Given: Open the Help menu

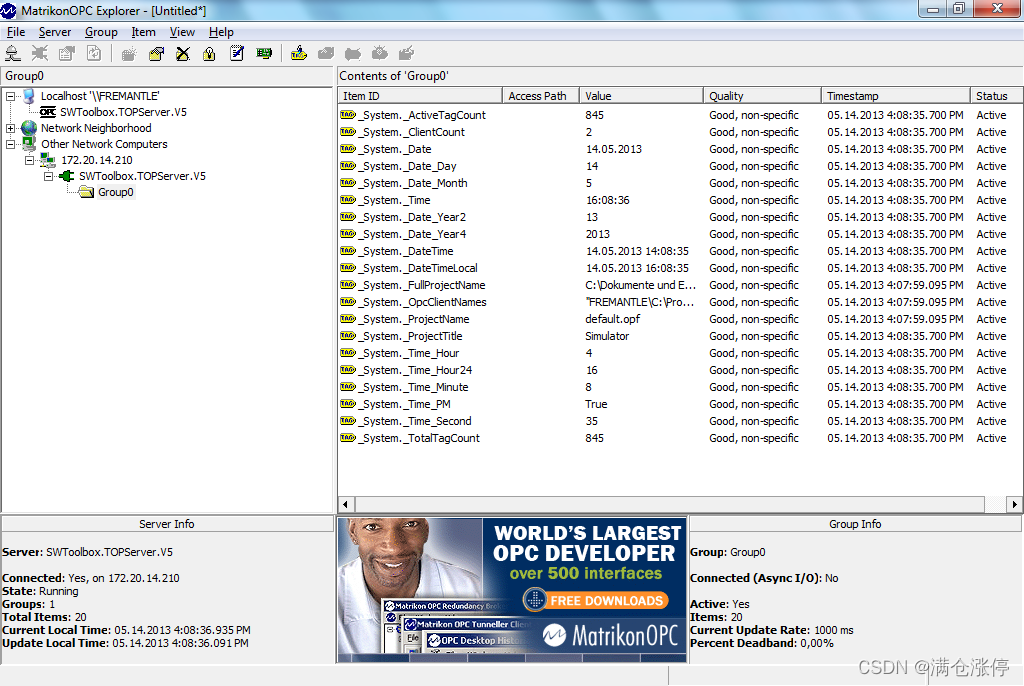Looking at the screenshot, I should (x=221, y=32).
